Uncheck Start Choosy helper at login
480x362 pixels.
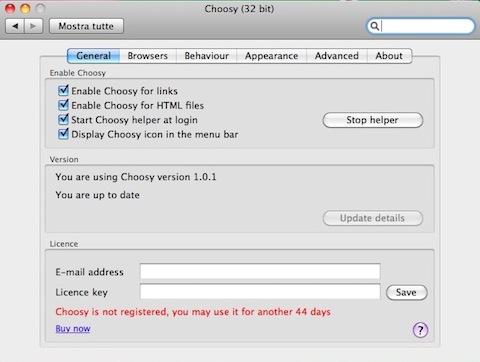coord(63,119)
